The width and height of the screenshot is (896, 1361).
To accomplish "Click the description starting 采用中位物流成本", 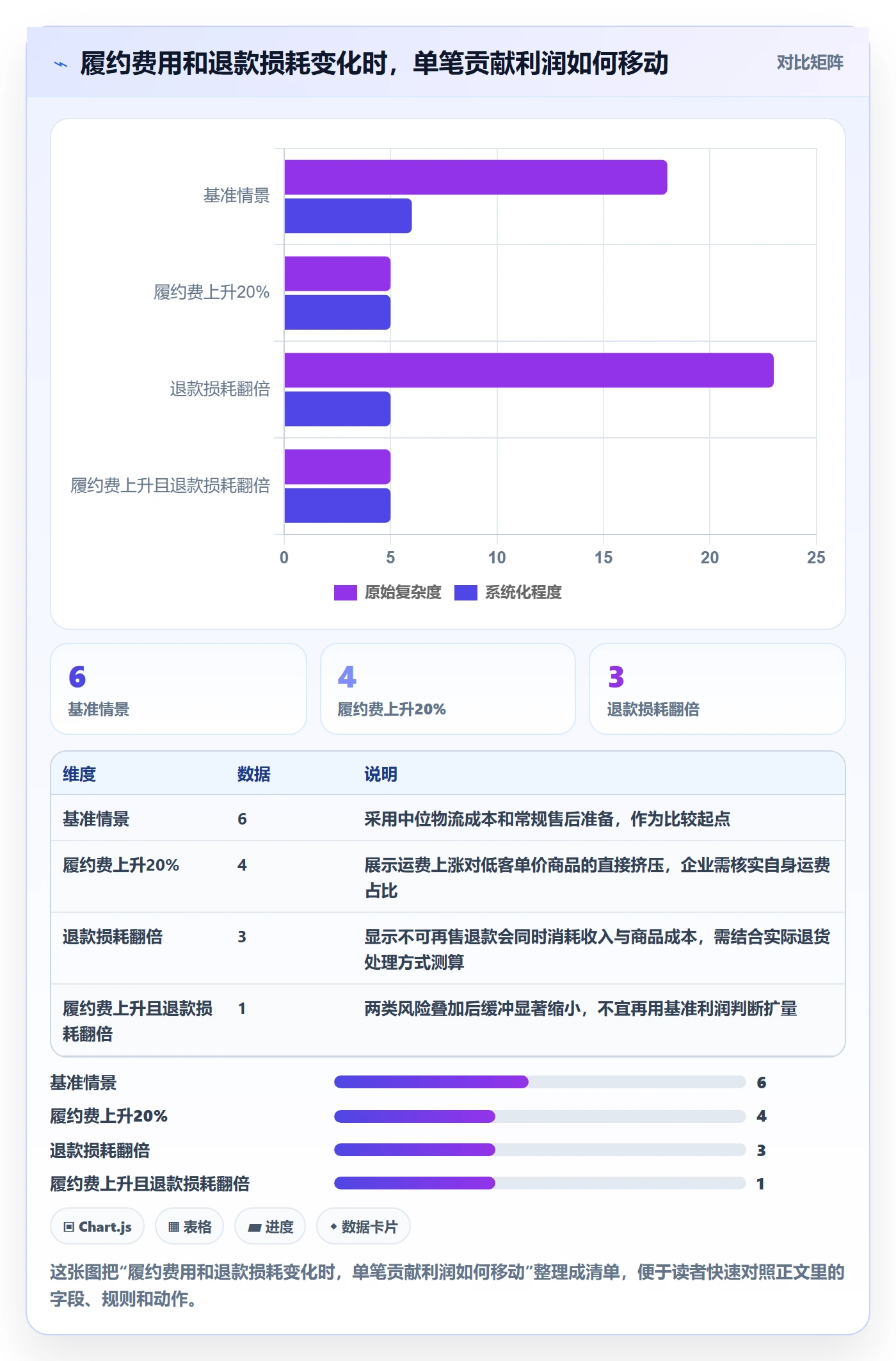I will 547,819.
